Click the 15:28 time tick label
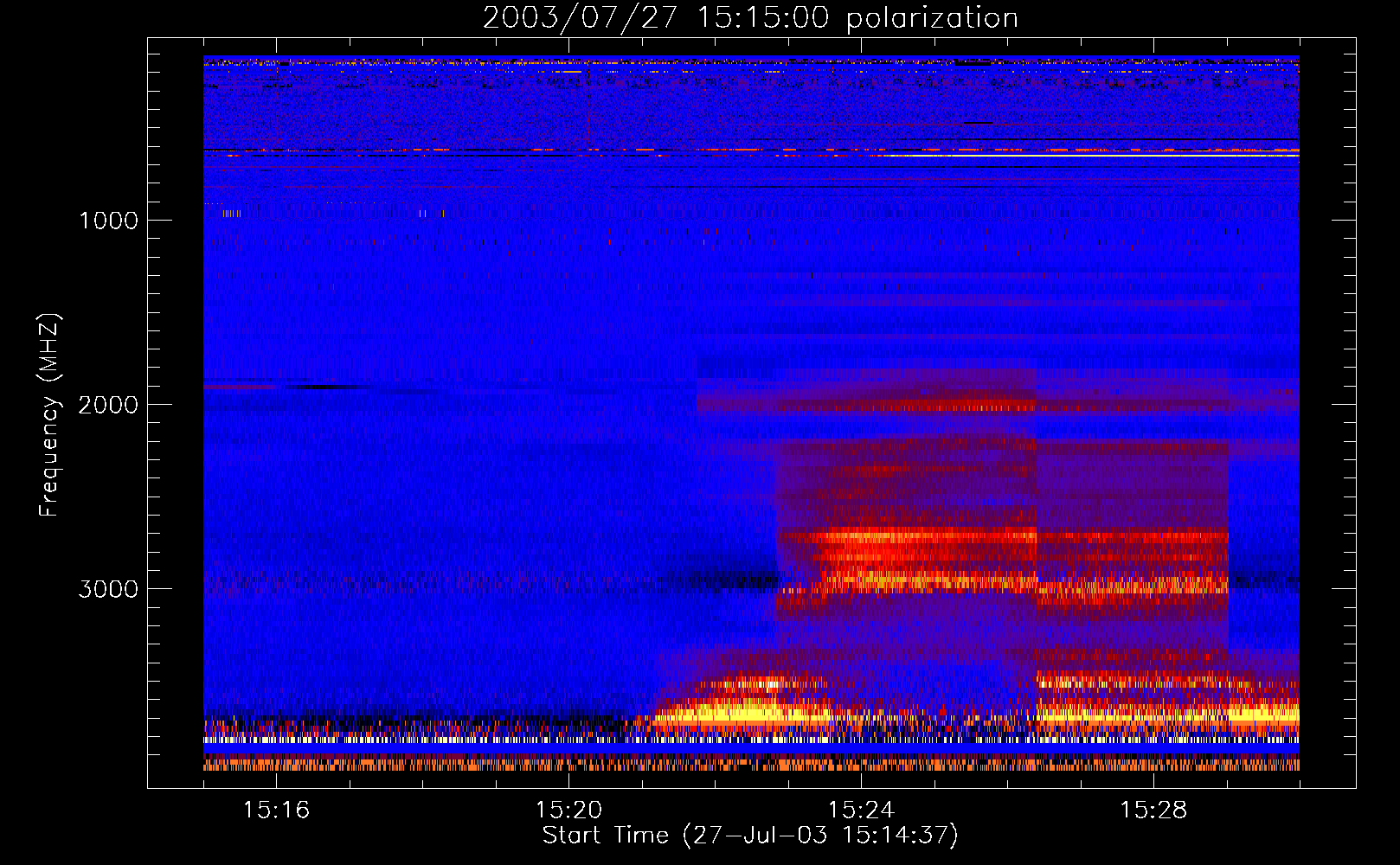This screenshot has height=865, width=1400. point(1153,811)
